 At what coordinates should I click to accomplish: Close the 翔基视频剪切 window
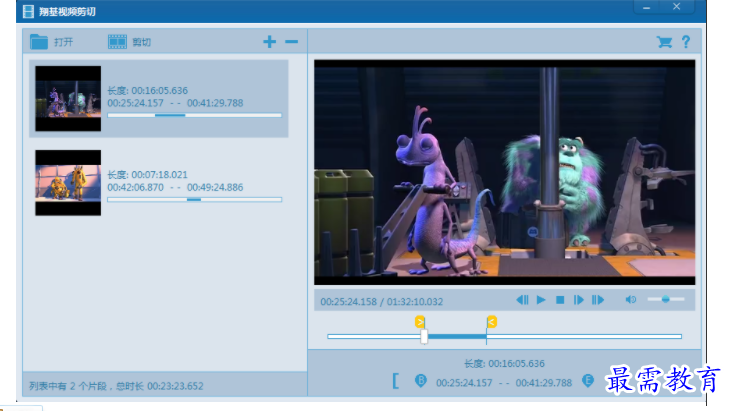point(676,7)
